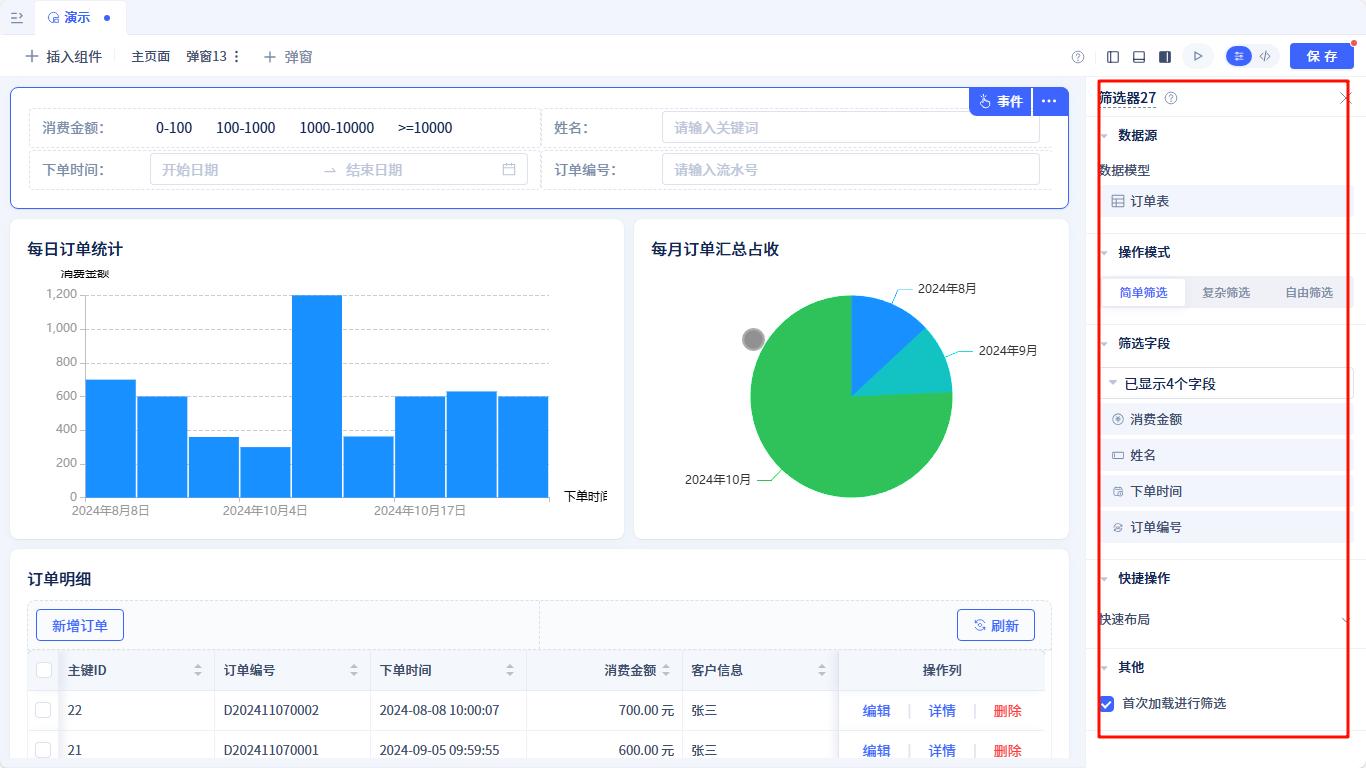Select the 1000-10000 consumption amount range
1366x768 pixels.
(x=336, y=128)
